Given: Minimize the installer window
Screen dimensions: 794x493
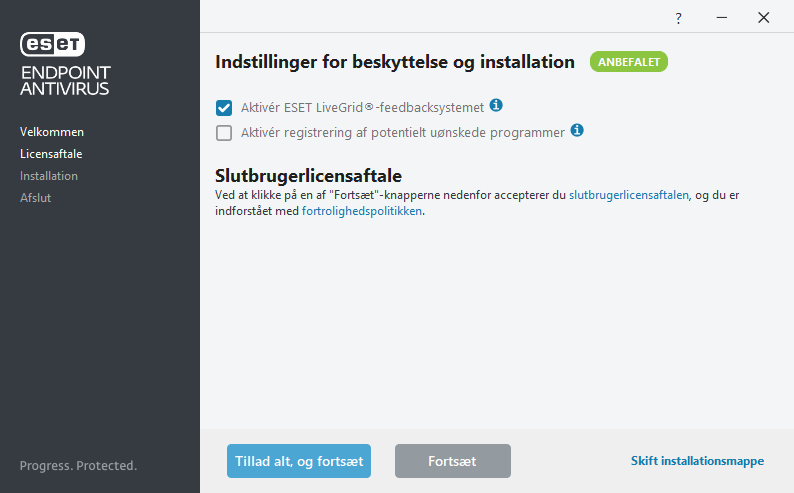Looking at the screenshot, I should point(720,18).
